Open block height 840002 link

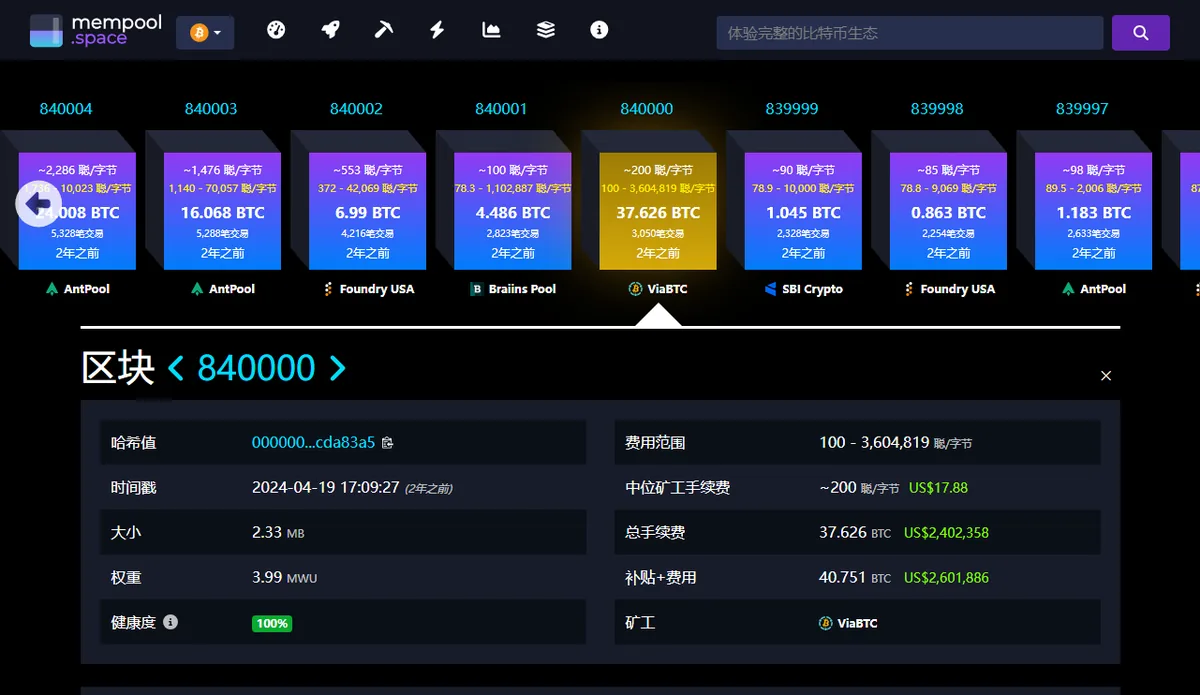coord(356,108)
